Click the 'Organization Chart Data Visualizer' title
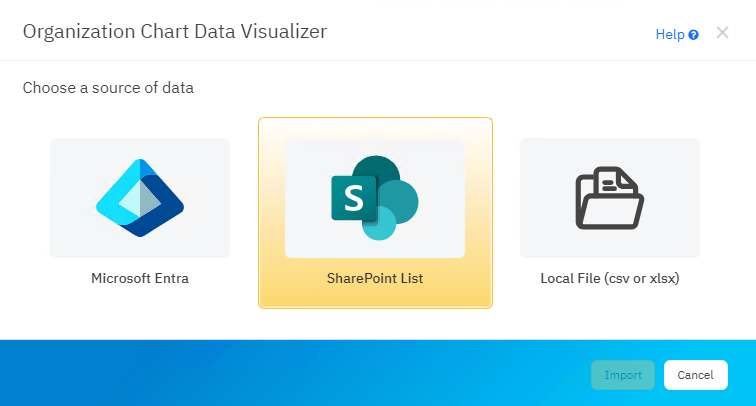The image size is (756, 406). pos(175,32)
